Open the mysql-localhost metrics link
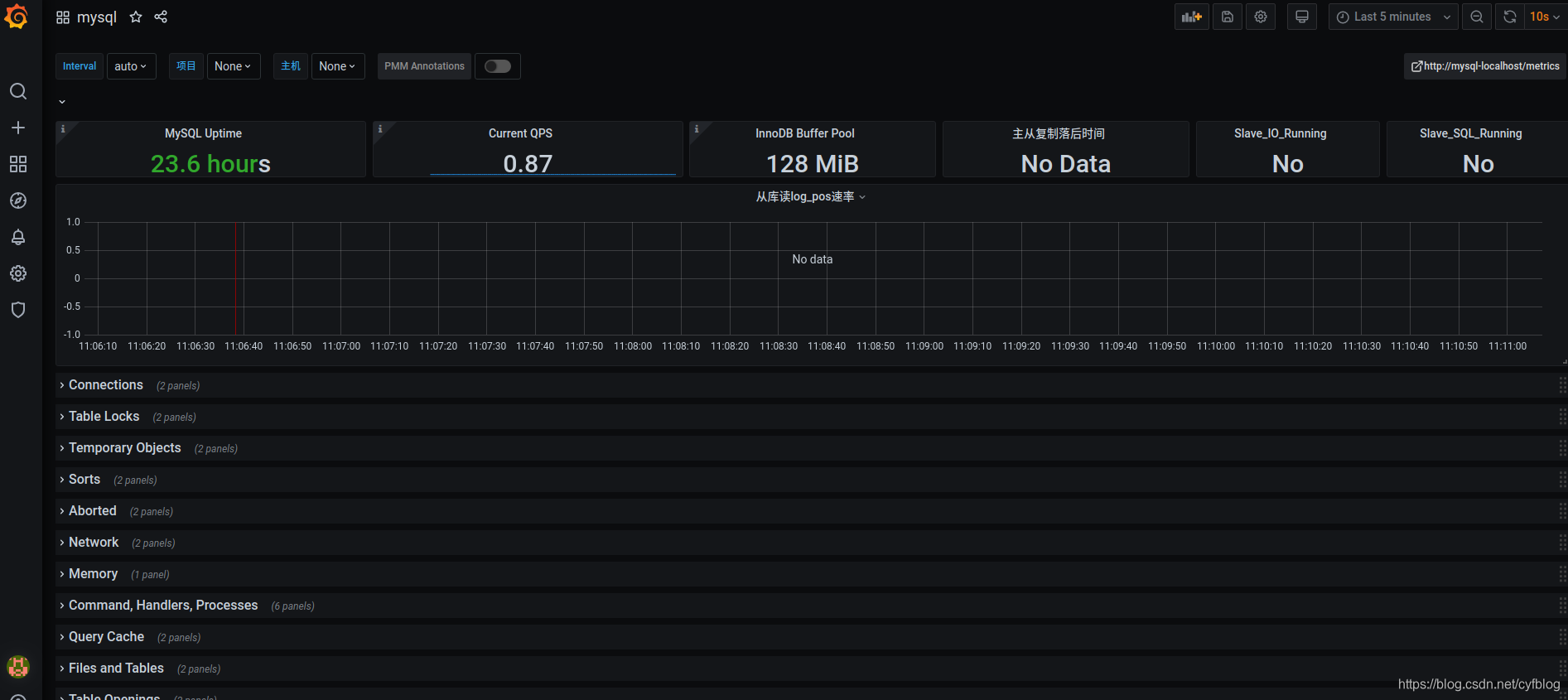 (1485, 66)
